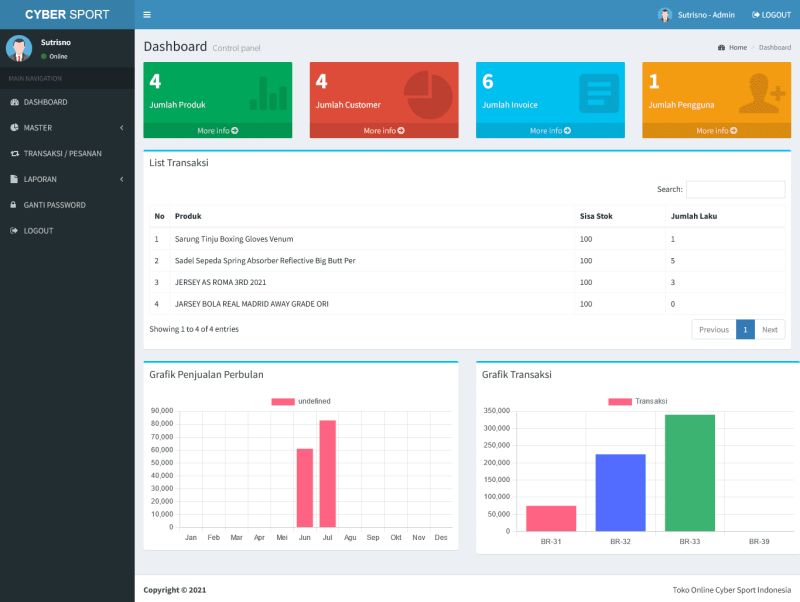This screenshot has width=800, height=602.
Task: Click the add-user icon on Jumlah Pengguna card
Action: pyautogui.click(x=761, y=93)
